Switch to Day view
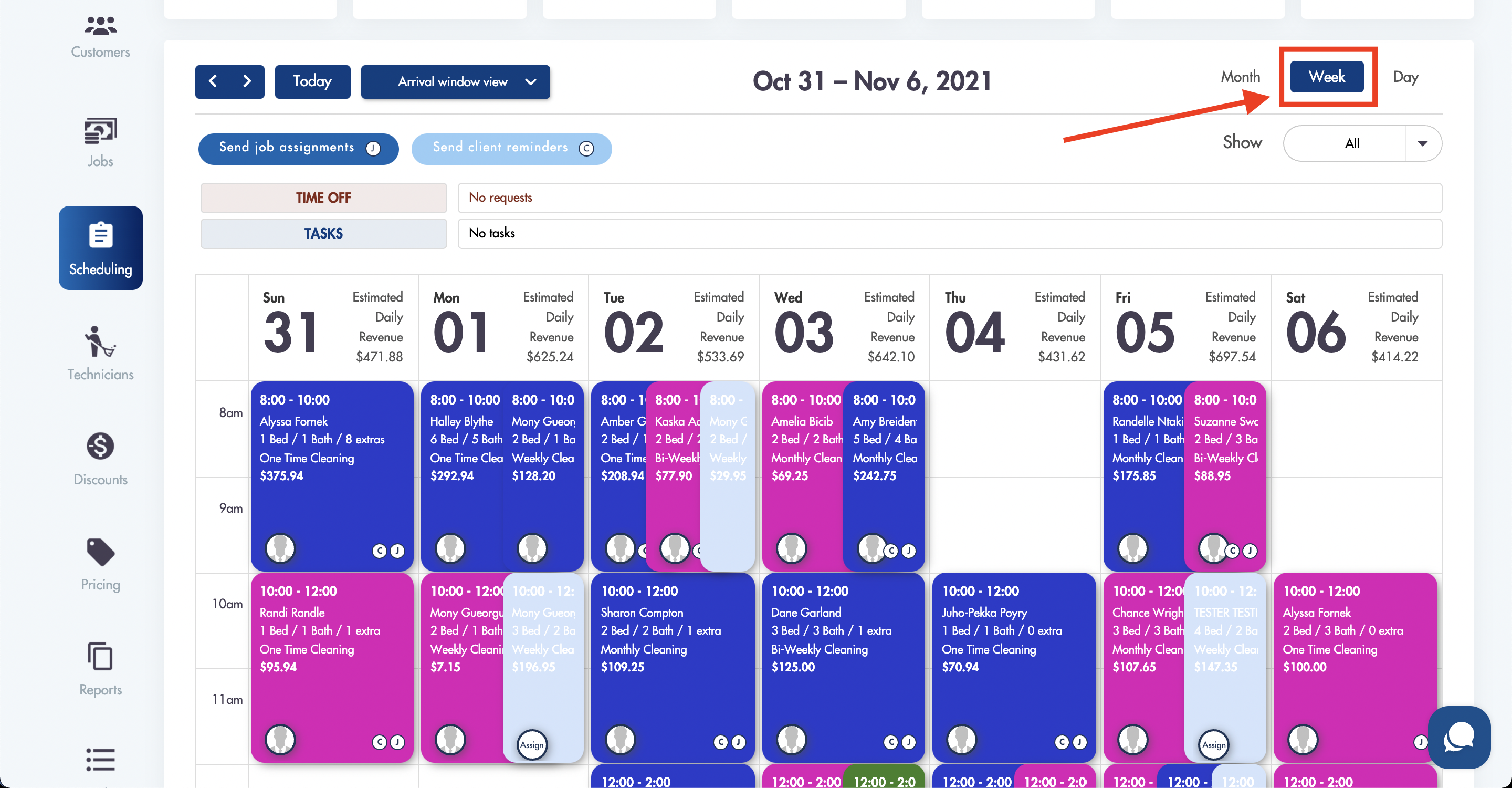 point(1405,77)
